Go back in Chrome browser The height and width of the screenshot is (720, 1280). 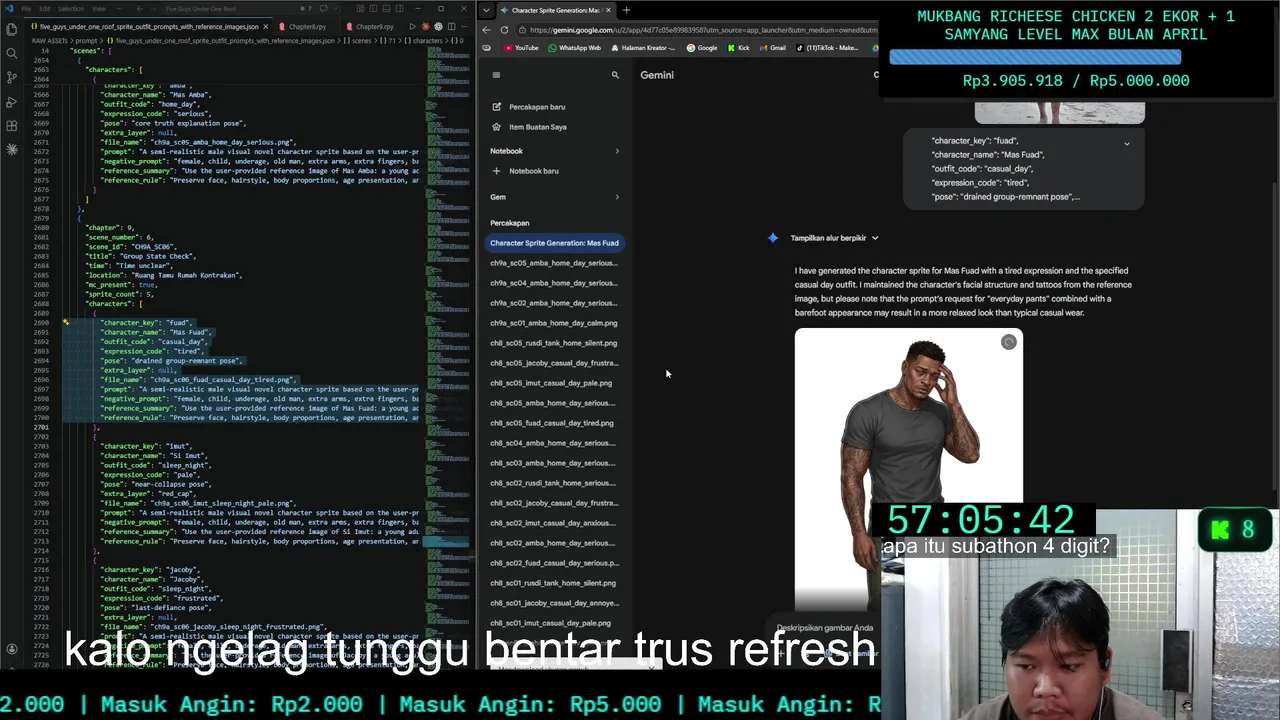point(486,30)
